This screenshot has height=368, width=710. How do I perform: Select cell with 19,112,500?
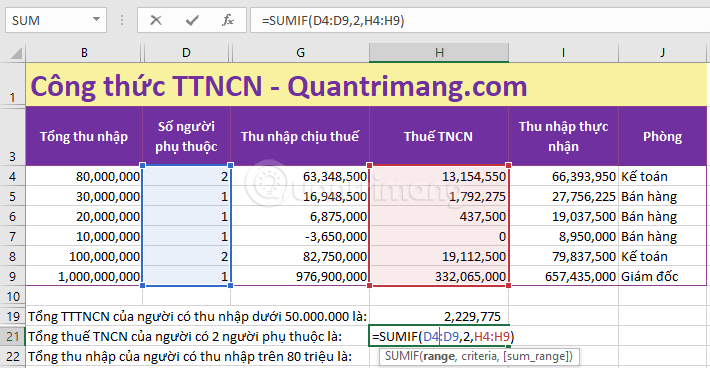(x=439, y=256)
